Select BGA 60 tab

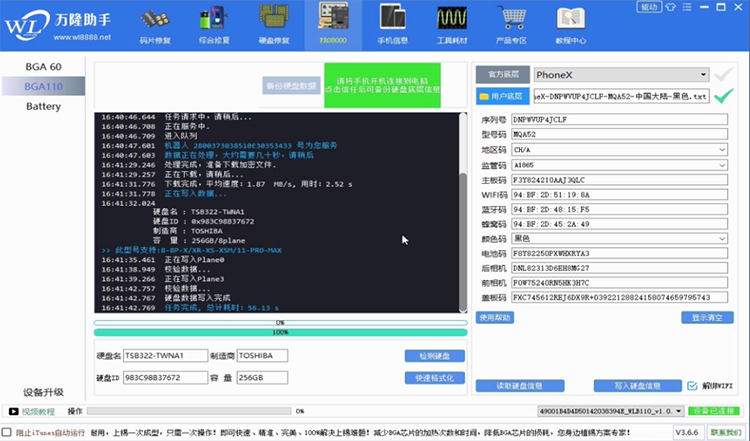(x=43, y=67)
